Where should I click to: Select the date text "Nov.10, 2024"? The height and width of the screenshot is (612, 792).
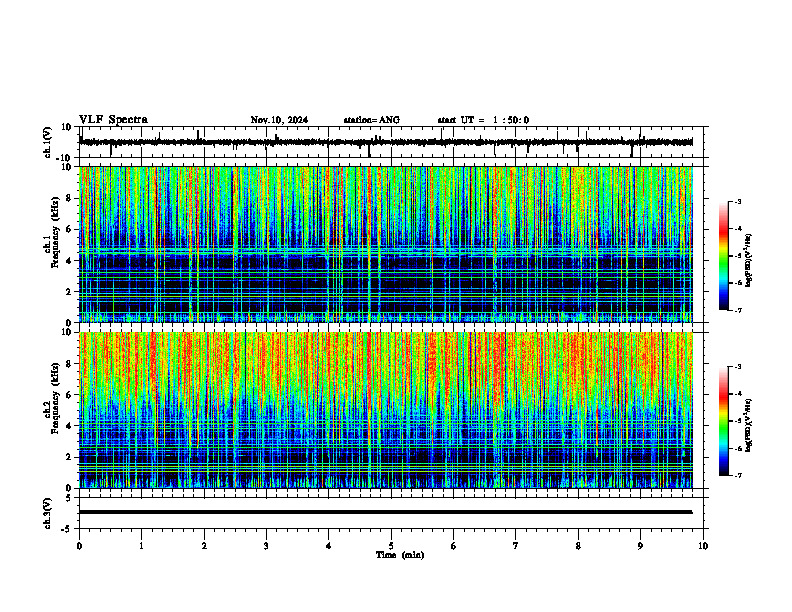pos(279,120)
